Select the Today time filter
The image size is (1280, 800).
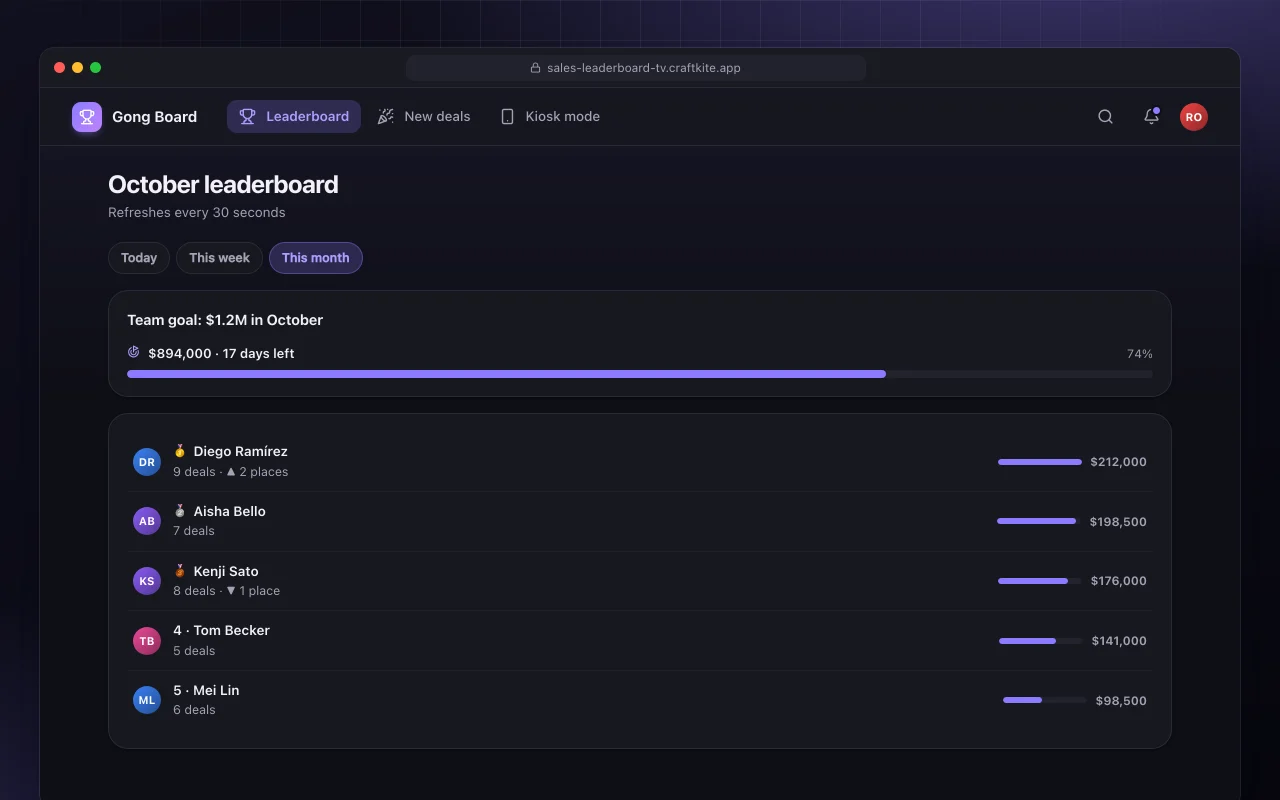(x=139, y=258)
